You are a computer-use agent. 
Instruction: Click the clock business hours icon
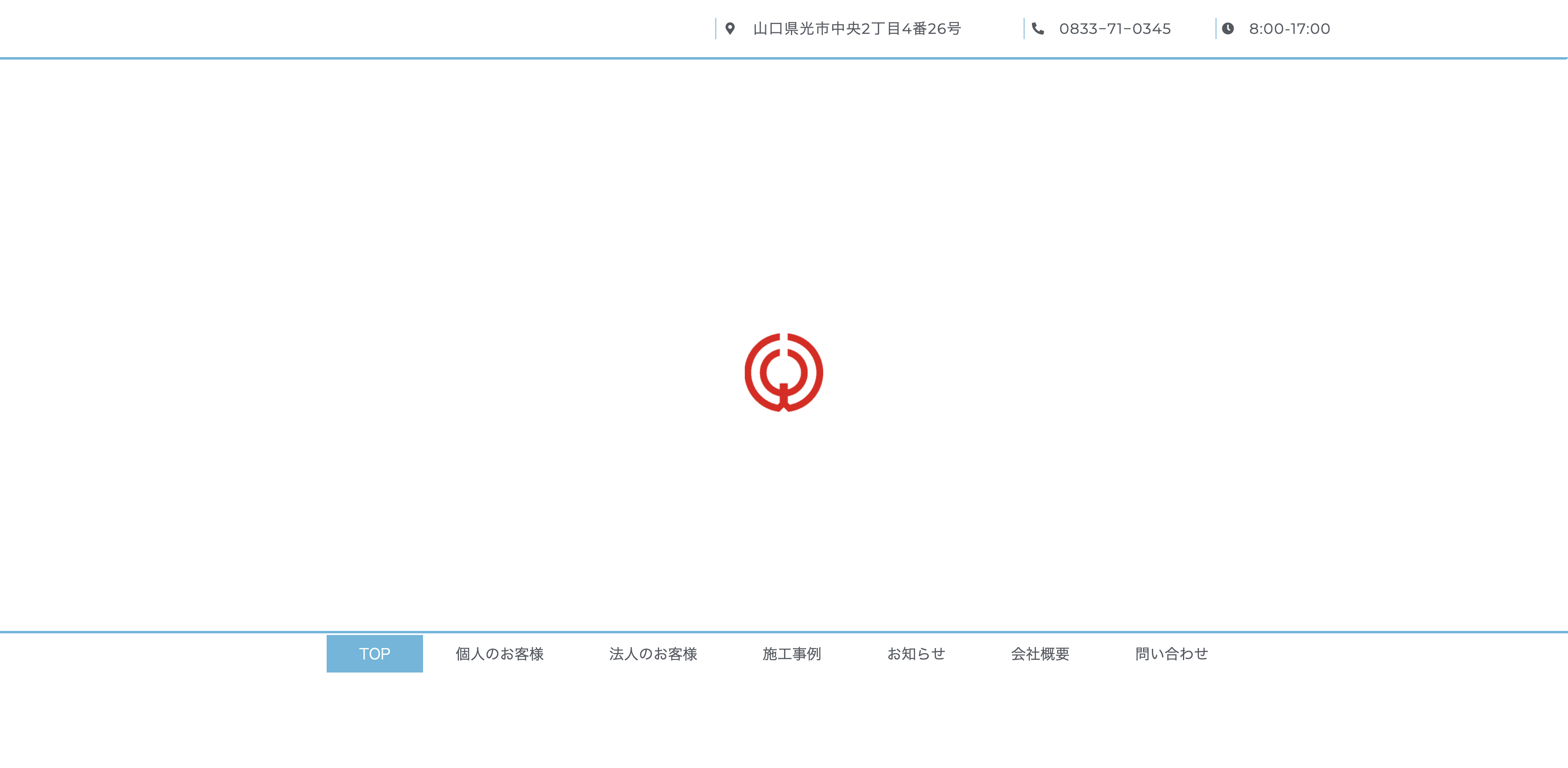click(1228, 29)
